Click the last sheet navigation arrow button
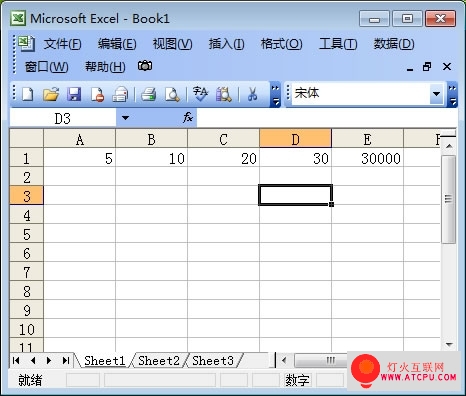 coord(66,361)
